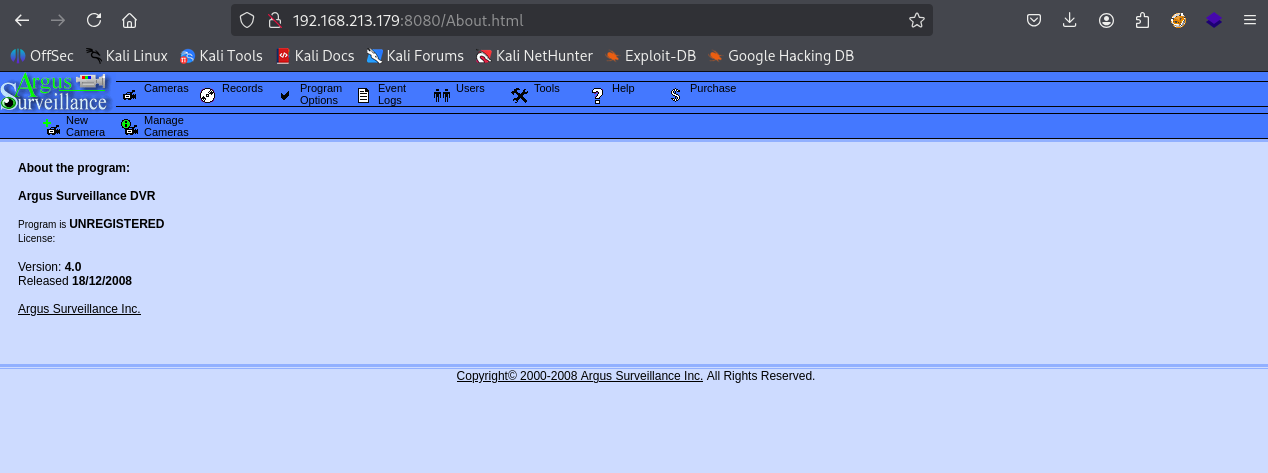
Task: Click the Program Options checkmark icon
Action: (285, 95)
